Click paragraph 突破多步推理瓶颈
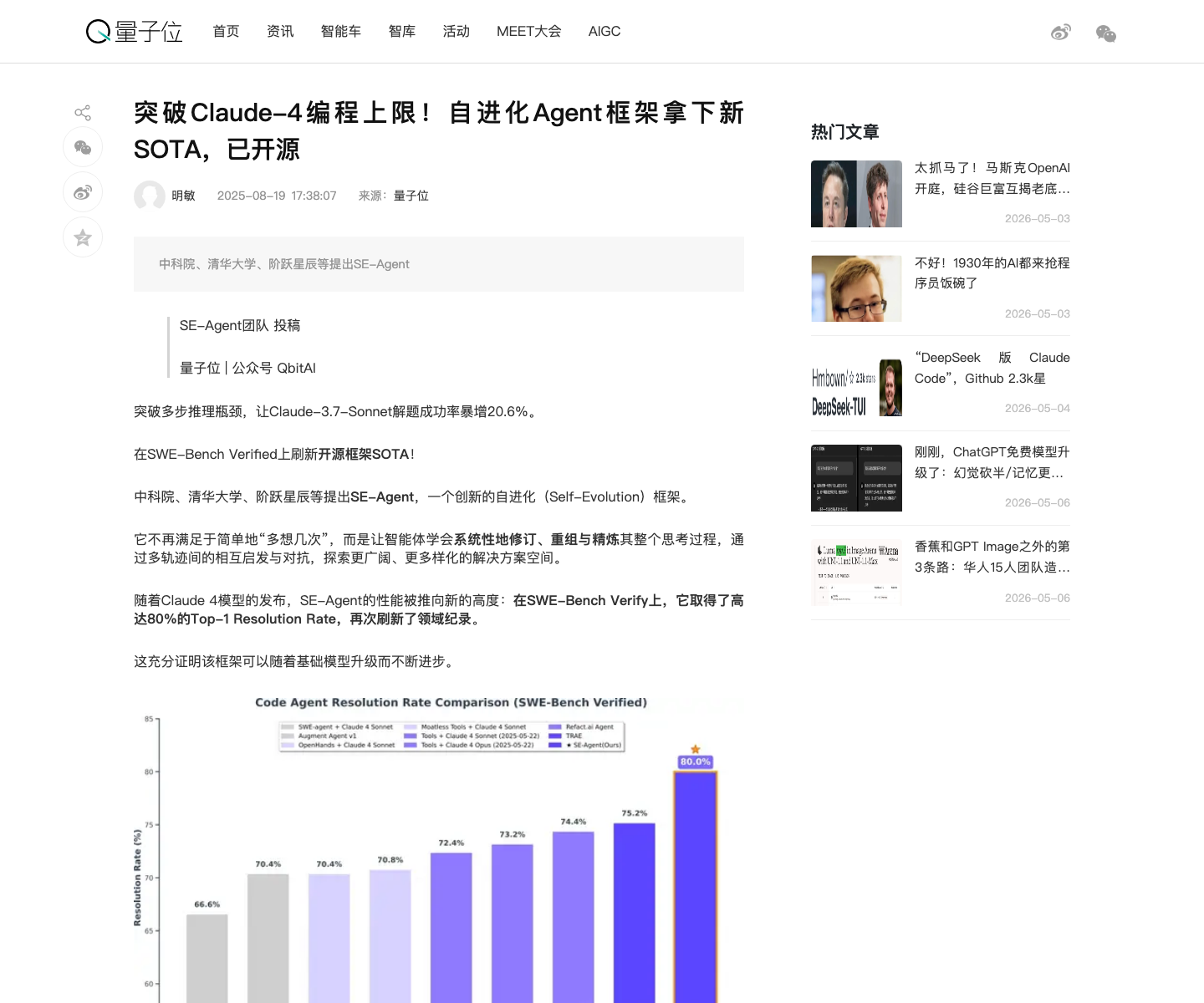Viewport: 1204px width, 1003px height. pyautogui.click(x=337, y=411)
